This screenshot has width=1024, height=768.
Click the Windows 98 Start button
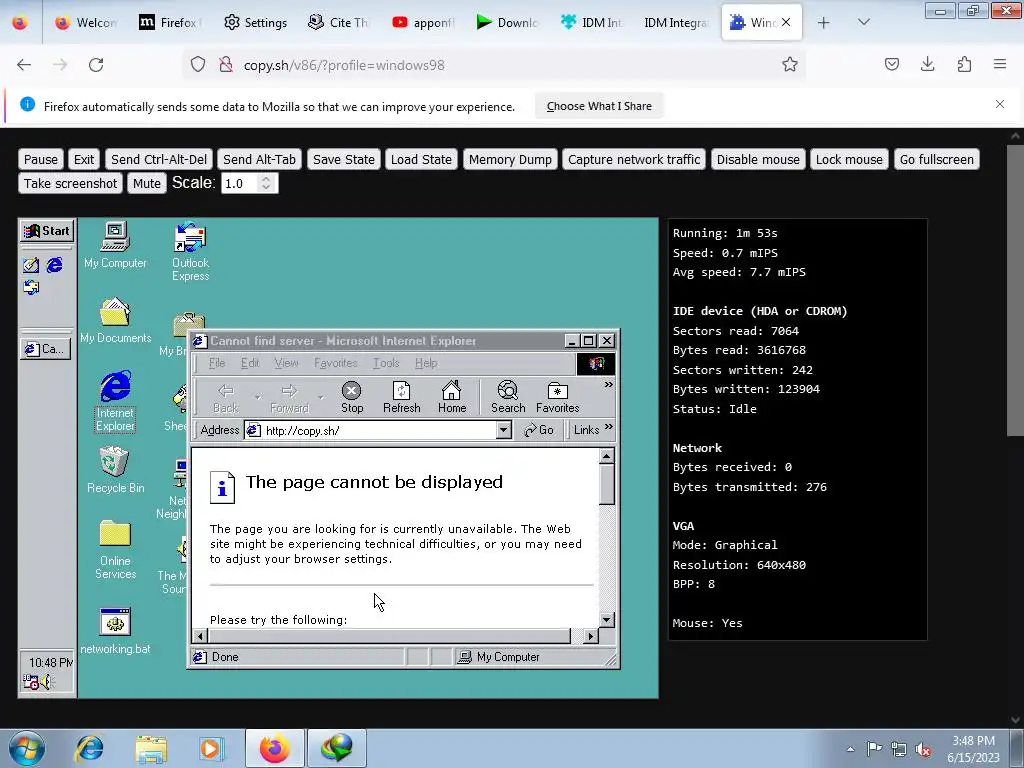tap(47, 231)
